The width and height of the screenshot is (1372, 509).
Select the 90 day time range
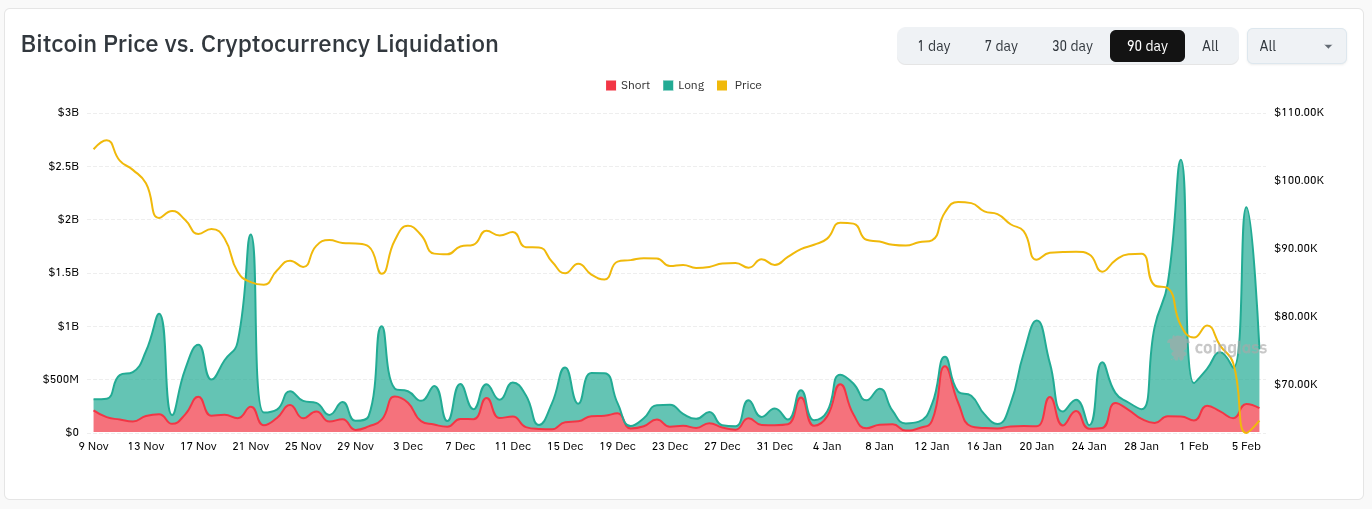click(1147, 46)
